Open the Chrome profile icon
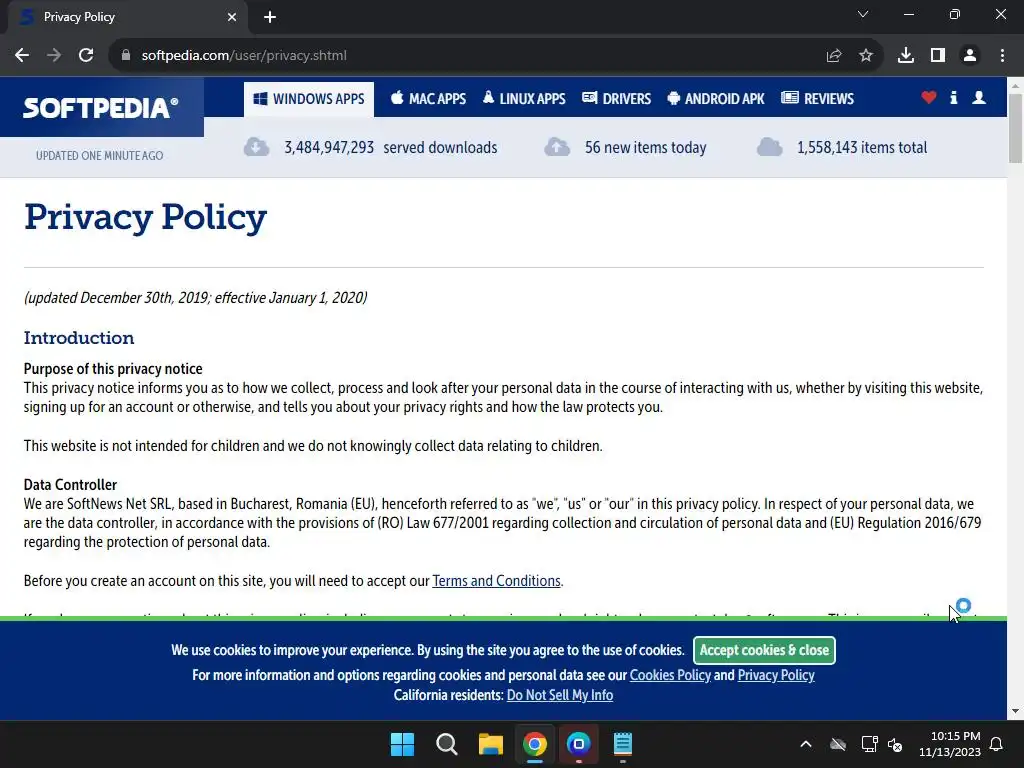Image resolution: width=1024 pixels, height=768 pixels. tap(970, 56)
